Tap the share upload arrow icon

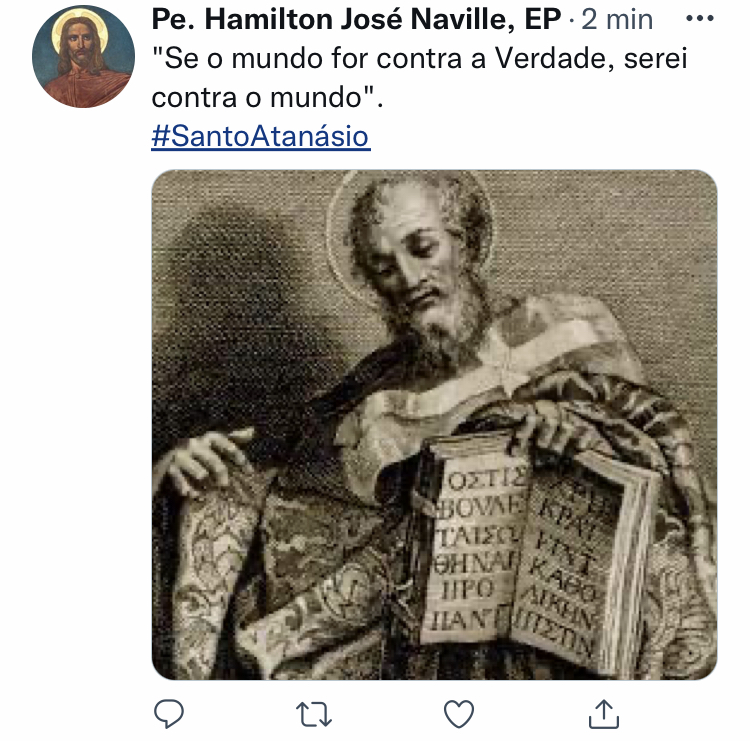[604, 714]
